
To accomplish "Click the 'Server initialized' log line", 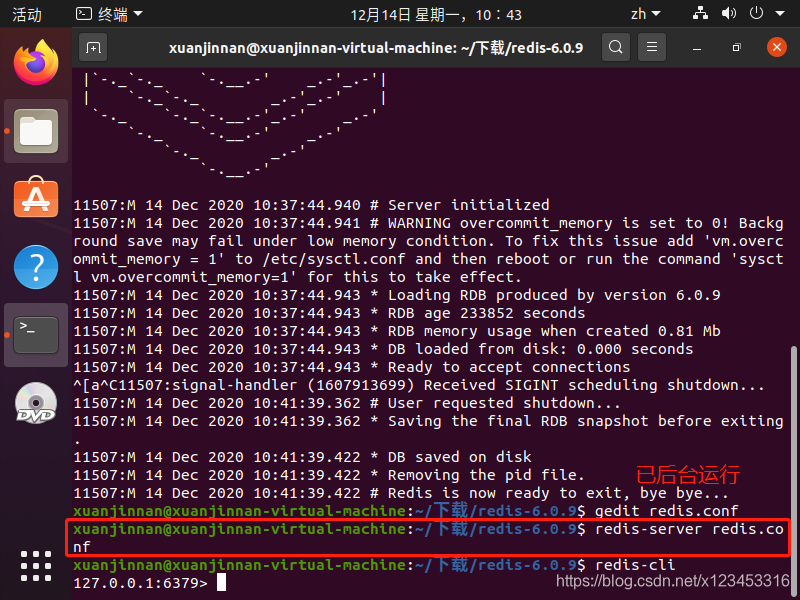I will point(311,205).
